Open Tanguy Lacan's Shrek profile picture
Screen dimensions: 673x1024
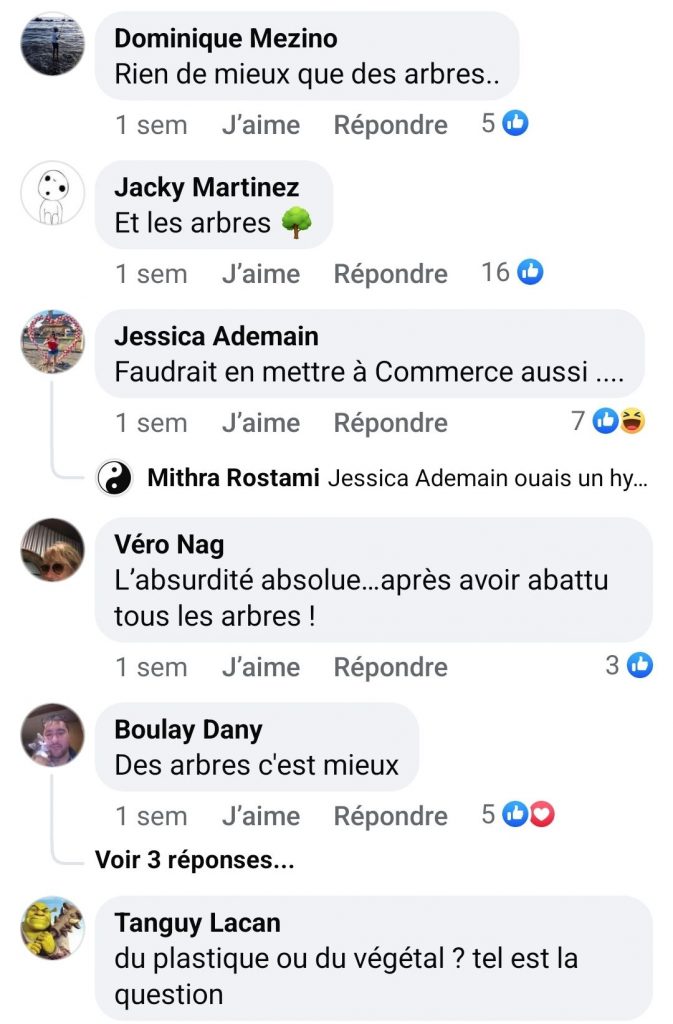click(x=52, y=927)
